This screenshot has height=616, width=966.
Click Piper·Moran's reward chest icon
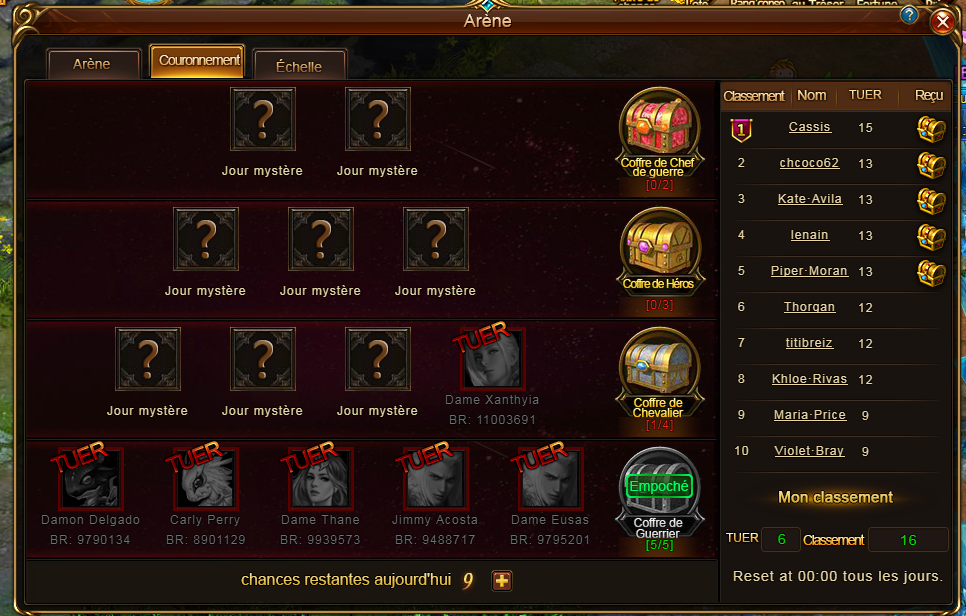(931, 272)
